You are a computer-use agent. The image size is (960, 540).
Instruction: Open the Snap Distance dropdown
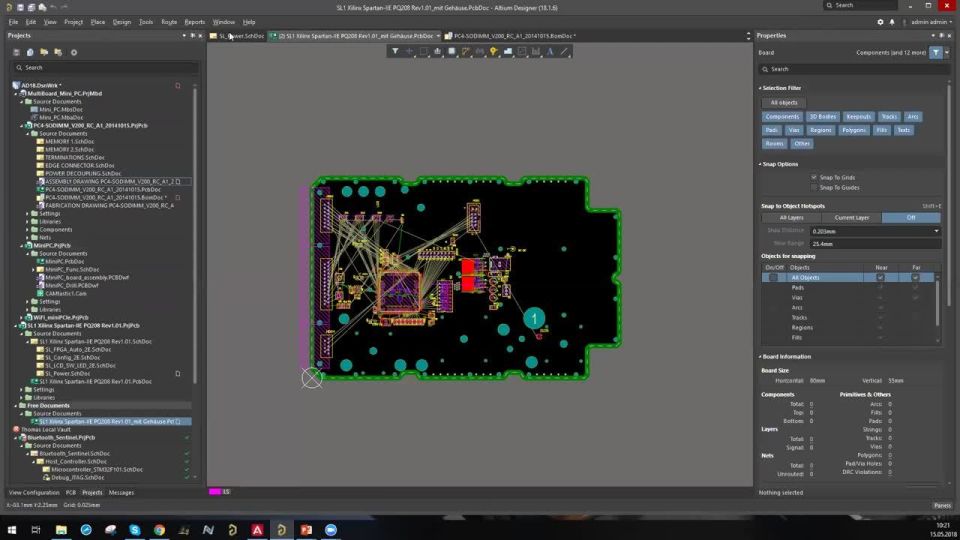coord(936,231)
